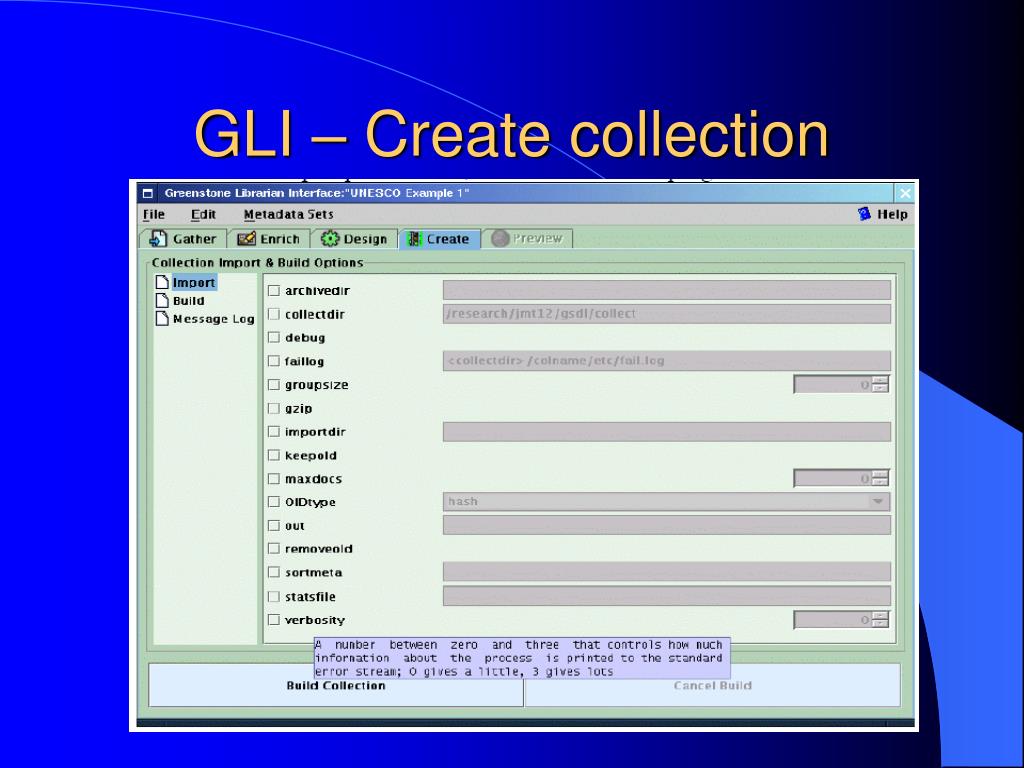Open the Metadata Sets menu
This screenshot has height=768, width=1024.
pos(288,214)
